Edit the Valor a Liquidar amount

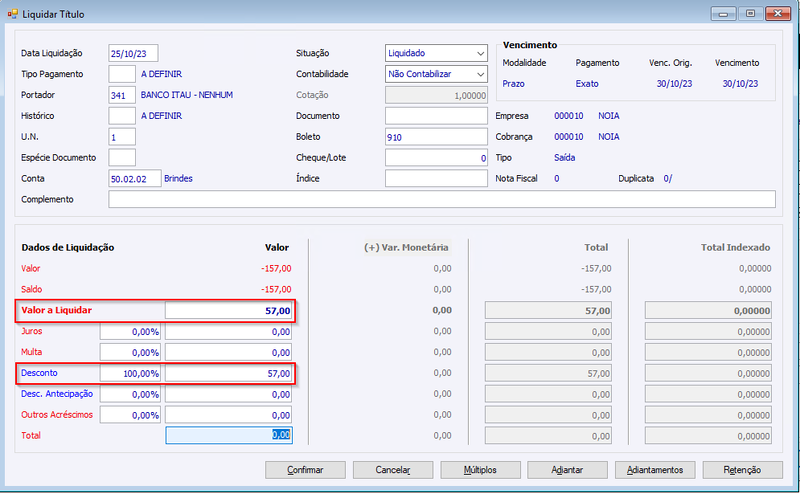click(x=229, y=310)
